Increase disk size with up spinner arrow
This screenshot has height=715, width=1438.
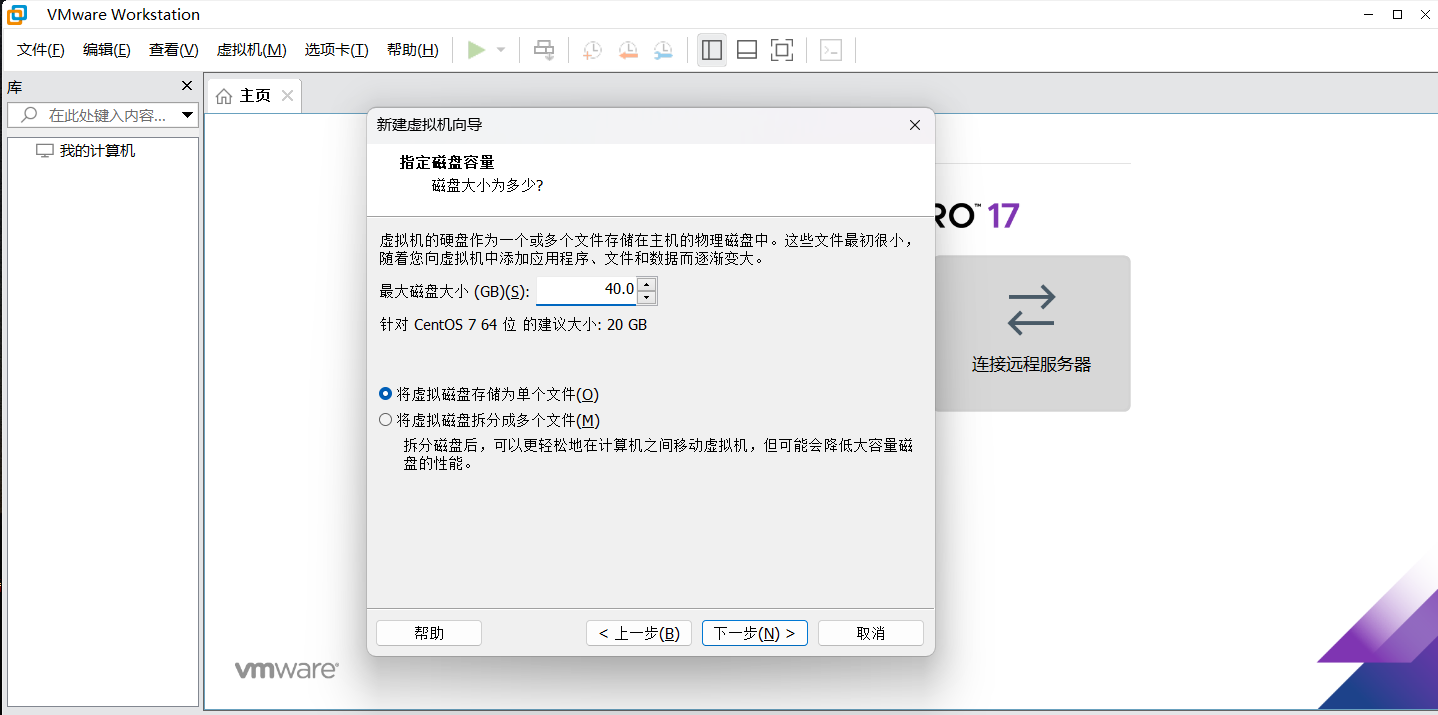(646, 284)
